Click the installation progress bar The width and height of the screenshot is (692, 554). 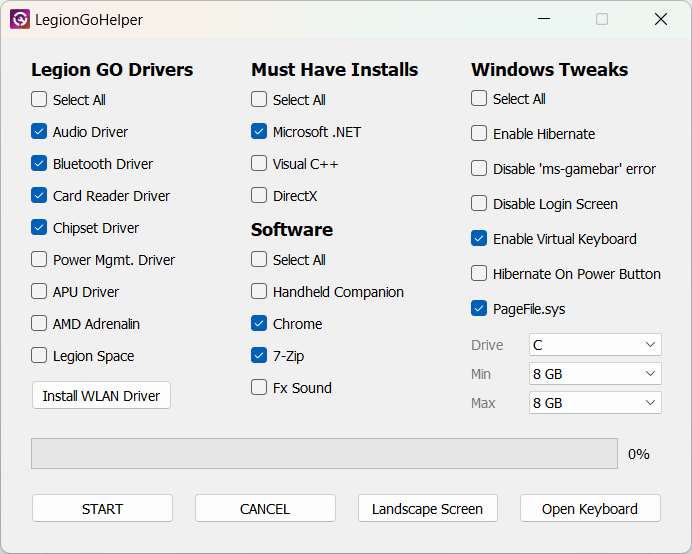[324, 453]
